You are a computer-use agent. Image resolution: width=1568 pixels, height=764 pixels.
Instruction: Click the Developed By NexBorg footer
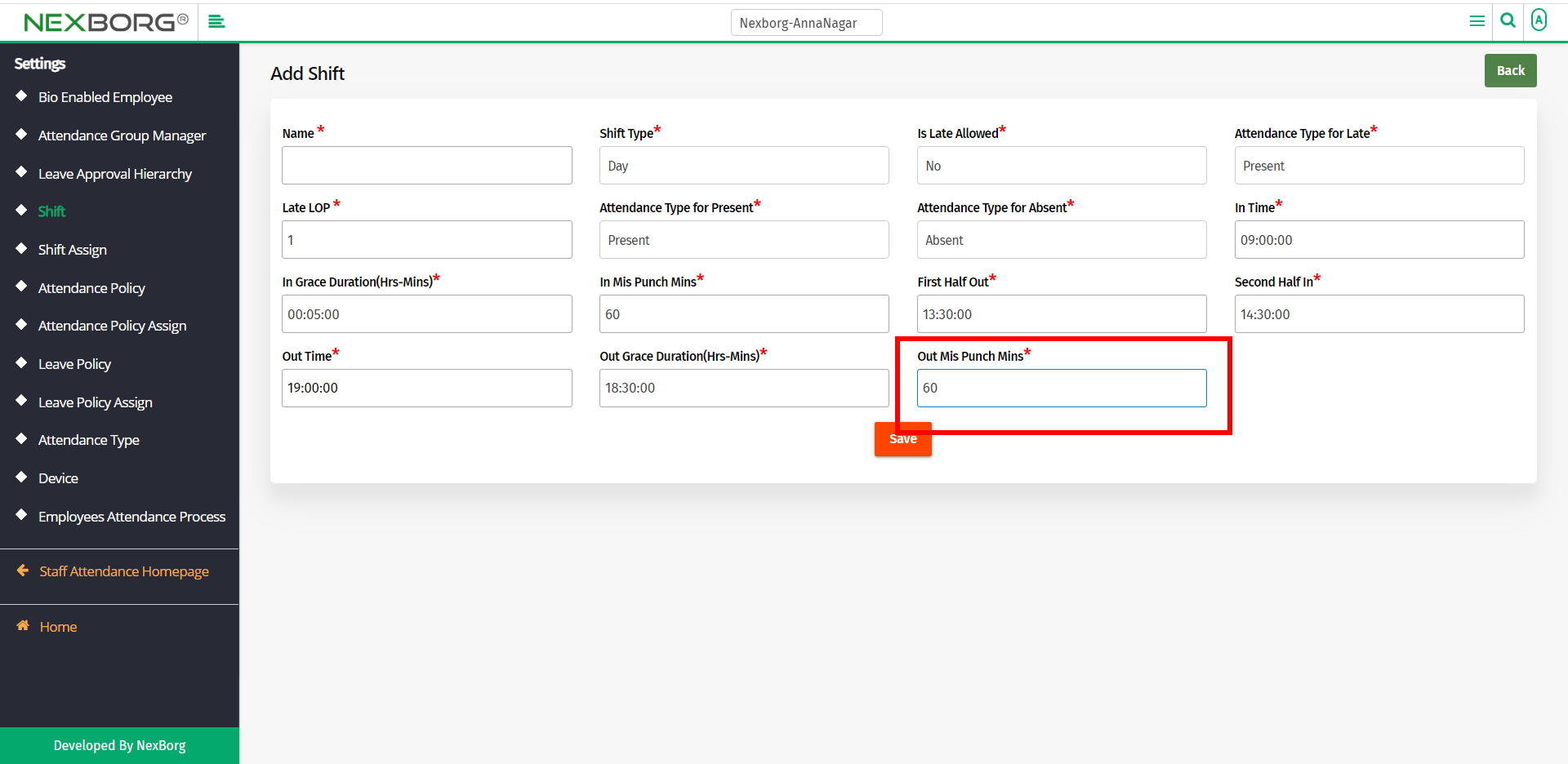click(x=119, y=745)
